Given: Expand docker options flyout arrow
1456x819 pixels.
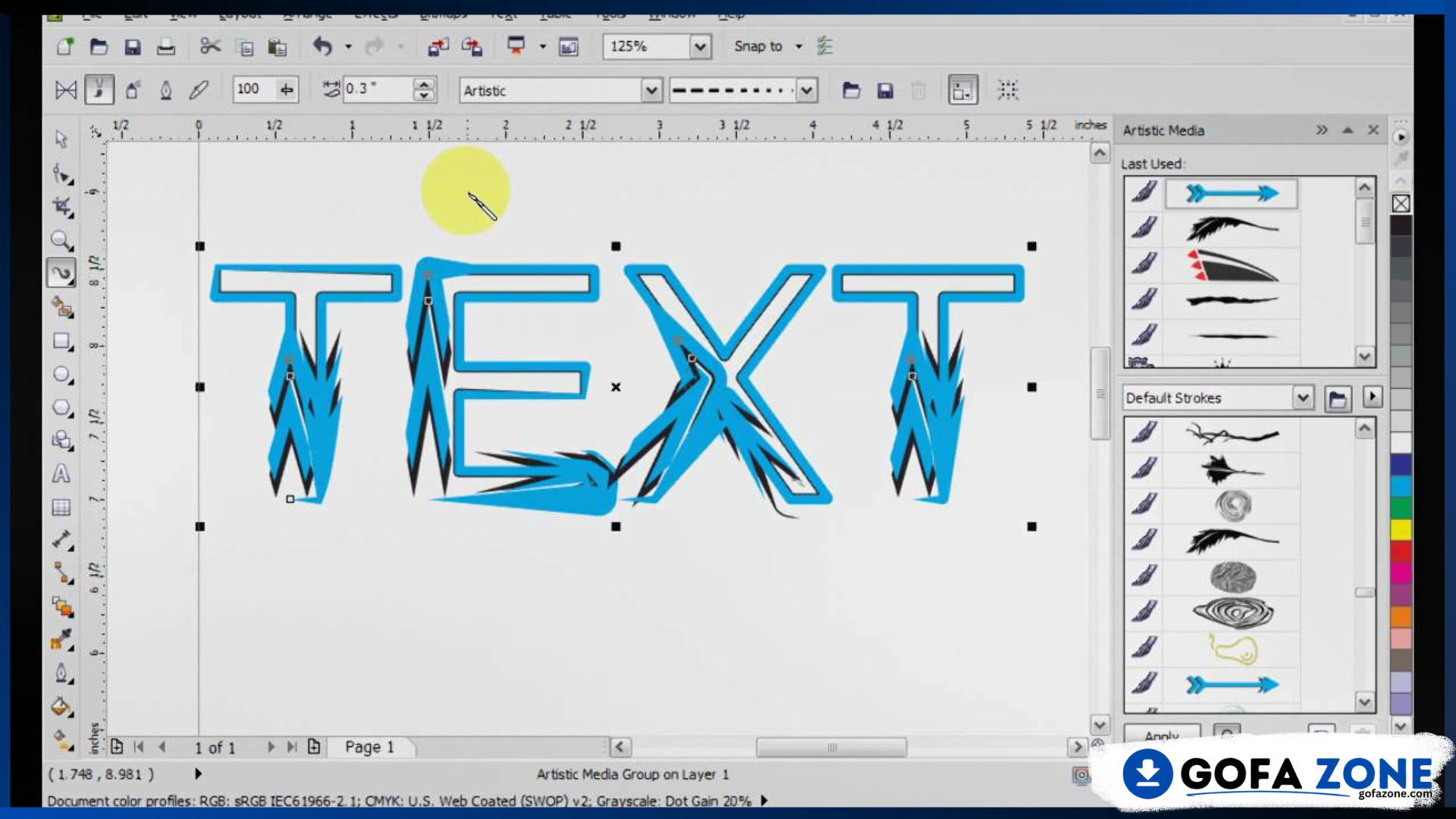Looking at the screenshot, I should [1373, 397].
